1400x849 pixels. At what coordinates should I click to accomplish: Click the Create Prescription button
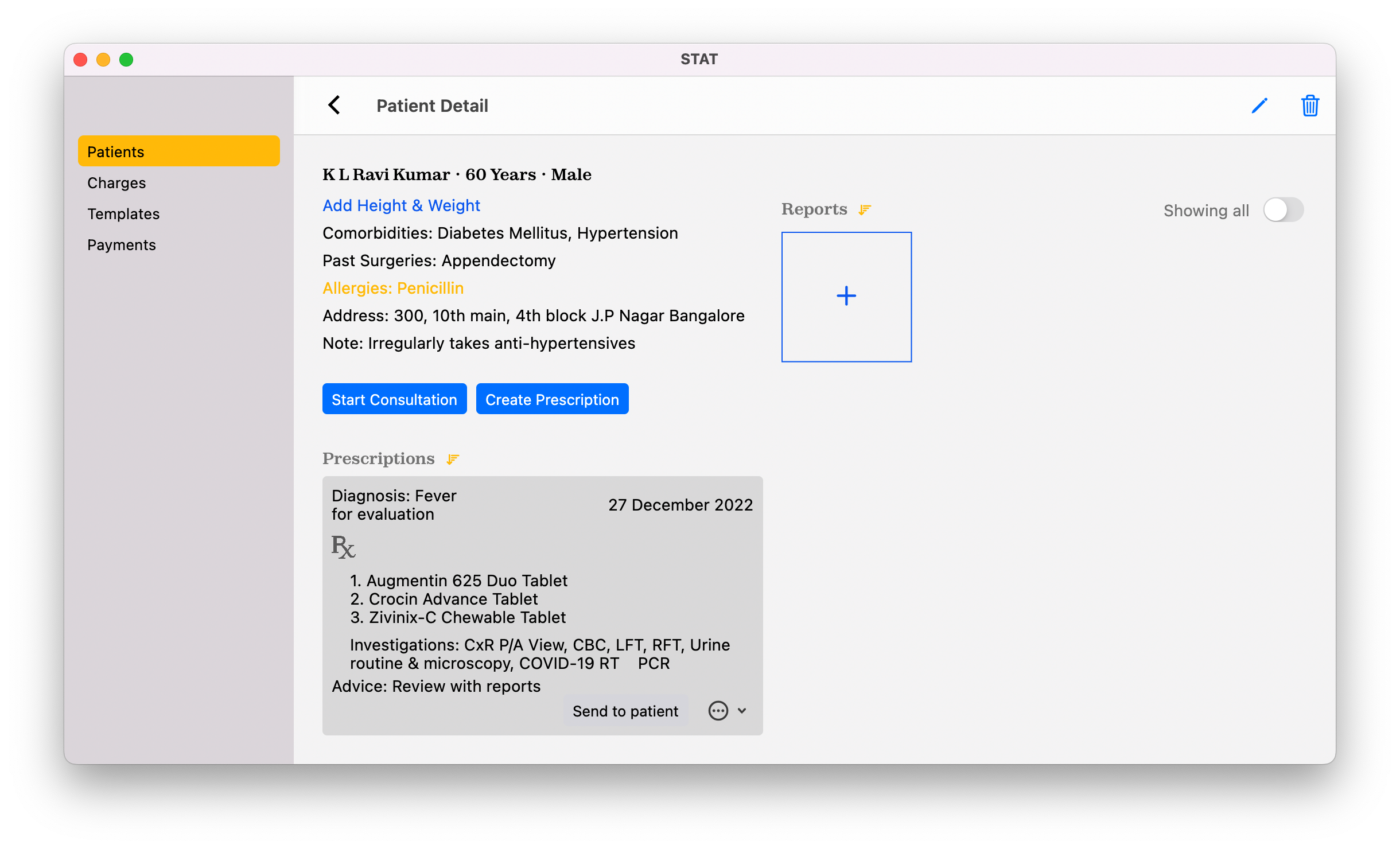(552, 399)
